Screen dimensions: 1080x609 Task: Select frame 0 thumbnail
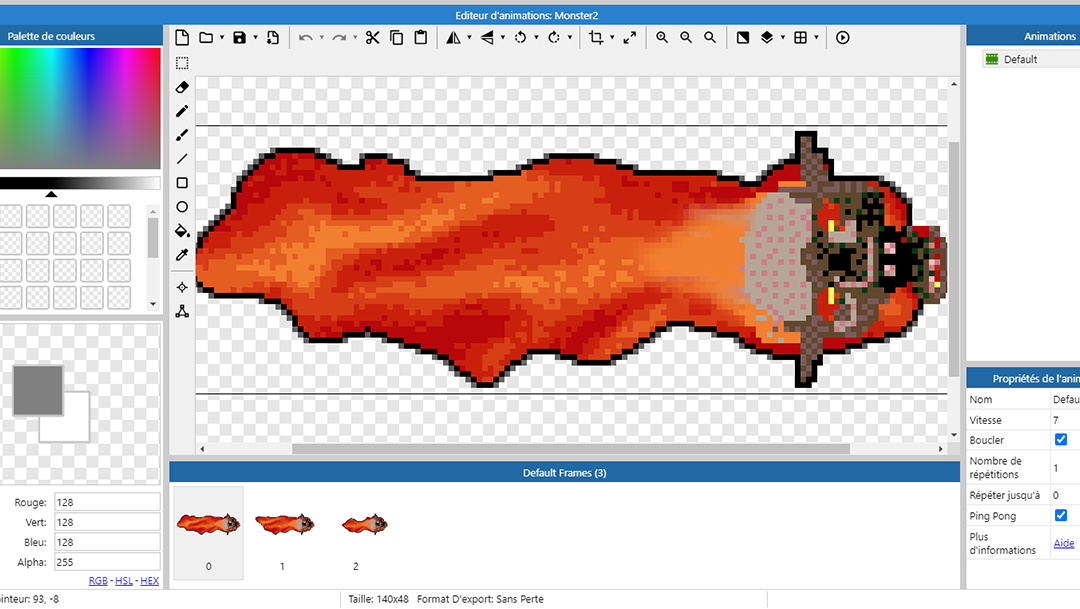coord(208,533)
